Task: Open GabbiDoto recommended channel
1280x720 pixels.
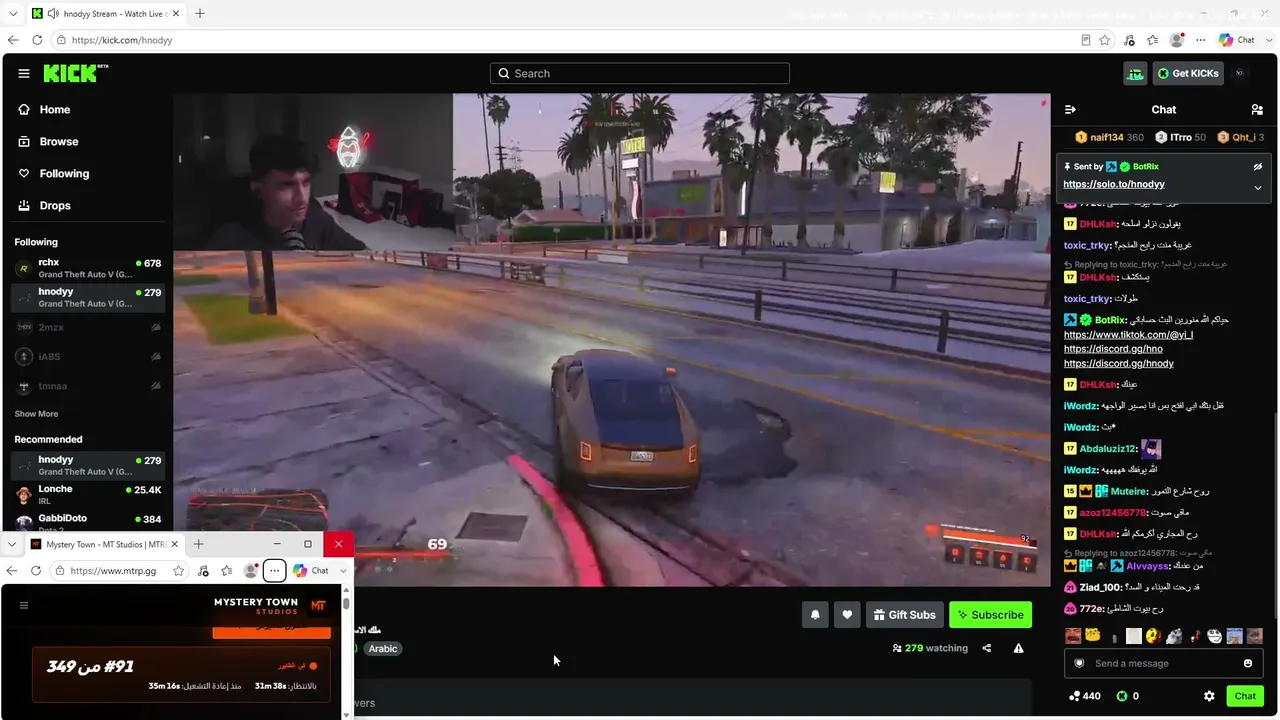Action: coord(87,523)
